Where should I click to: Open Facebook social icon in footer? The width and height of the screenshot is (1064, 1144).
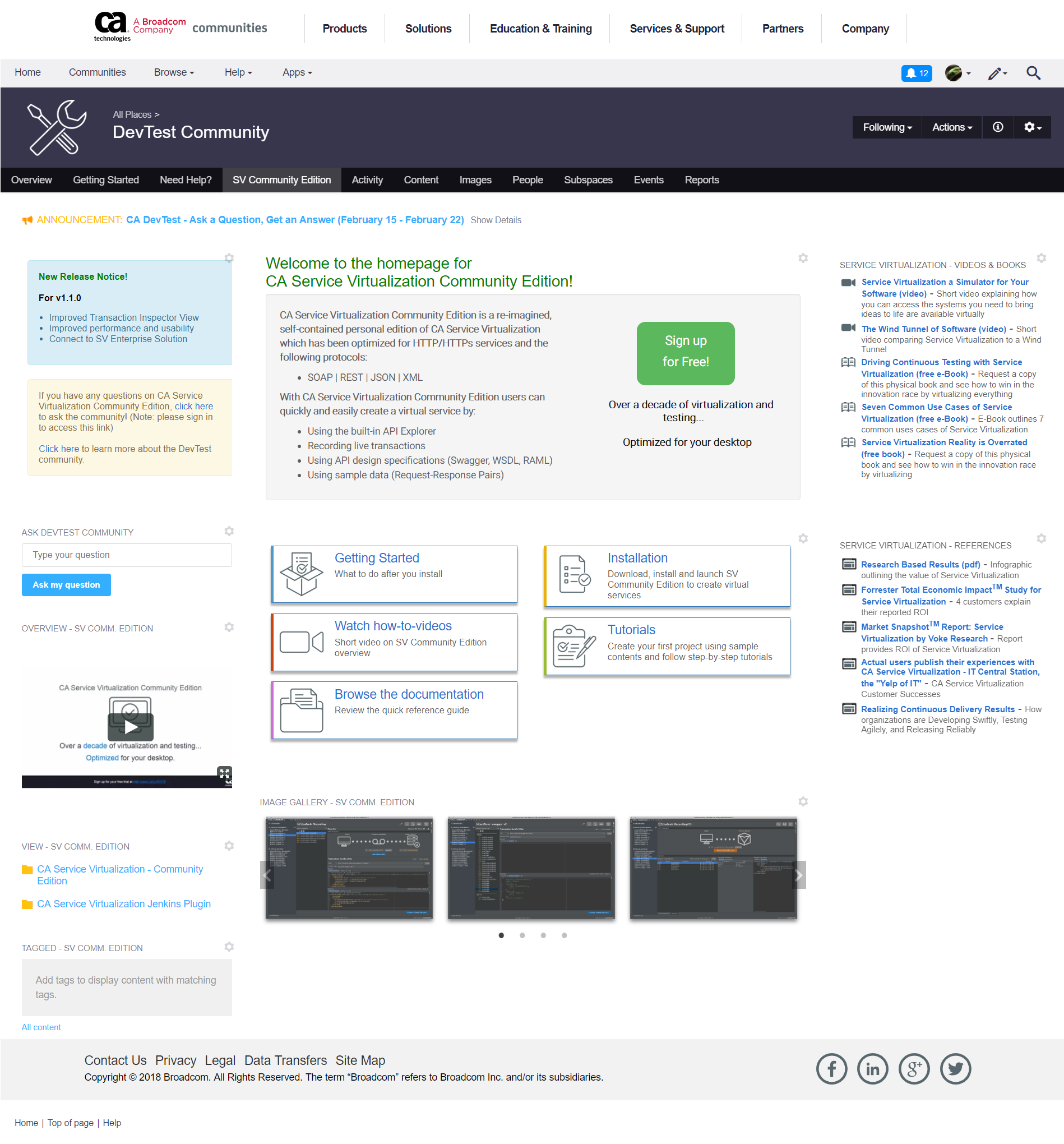tap(832, 1069)
